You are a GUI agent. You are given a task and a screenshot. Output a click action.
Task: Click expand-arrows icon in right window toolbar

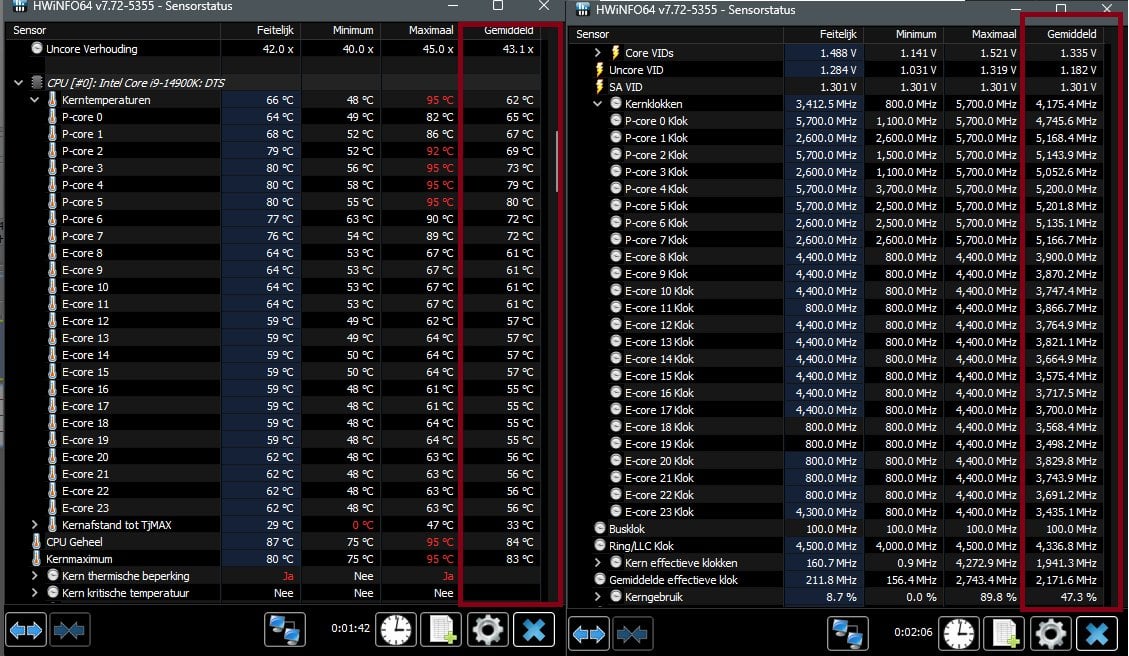(x=589, y=634)
